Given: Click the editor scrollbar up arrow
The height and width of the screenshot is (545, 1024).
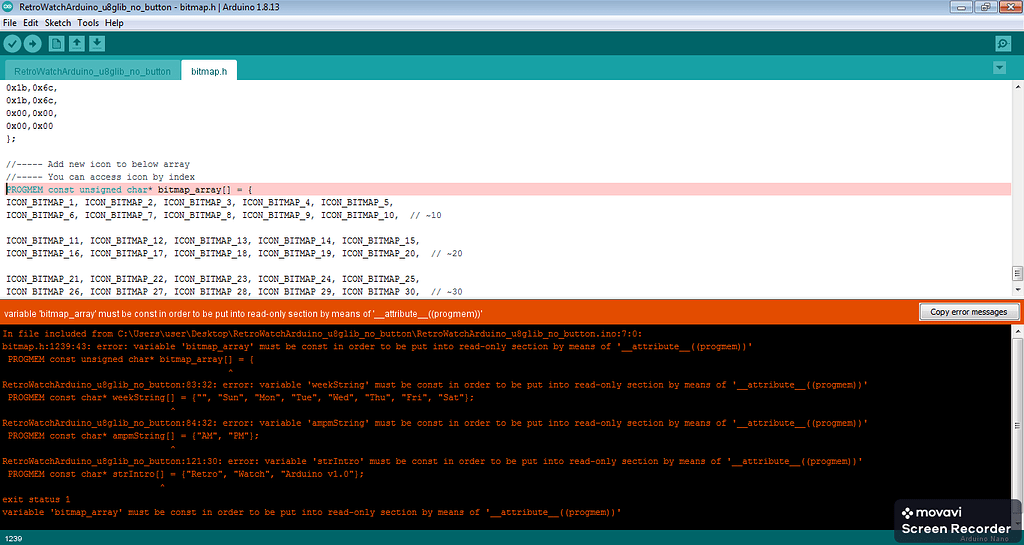Looking at the screenshot, I should [1017, 87].
